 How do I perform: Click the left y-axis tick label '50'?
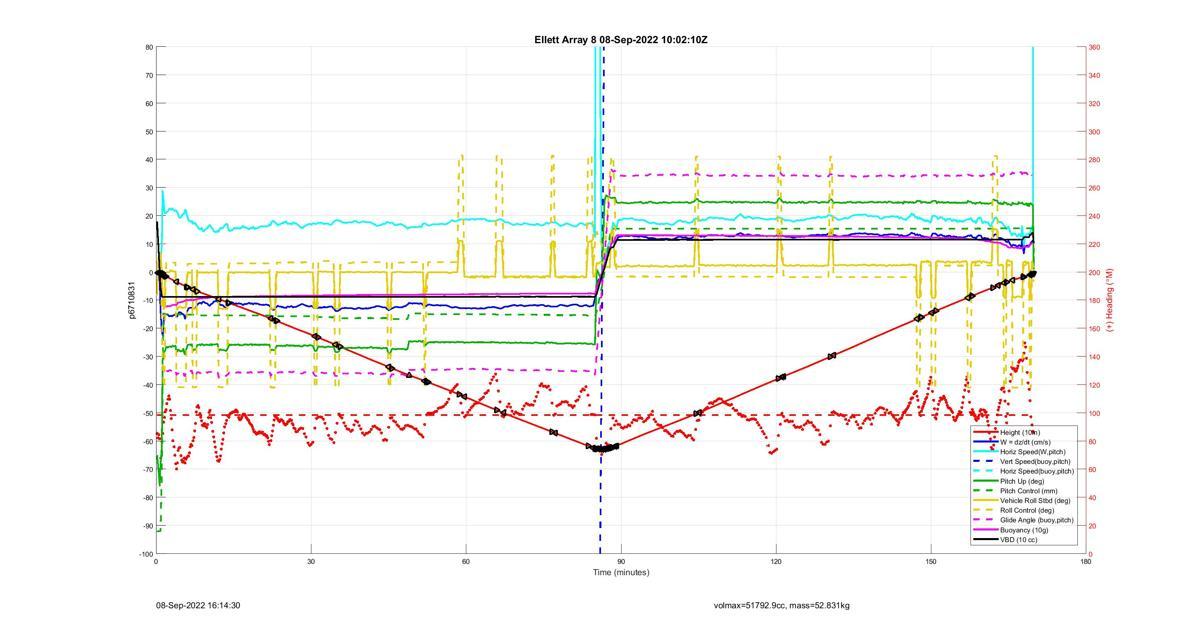click(148, 131)
